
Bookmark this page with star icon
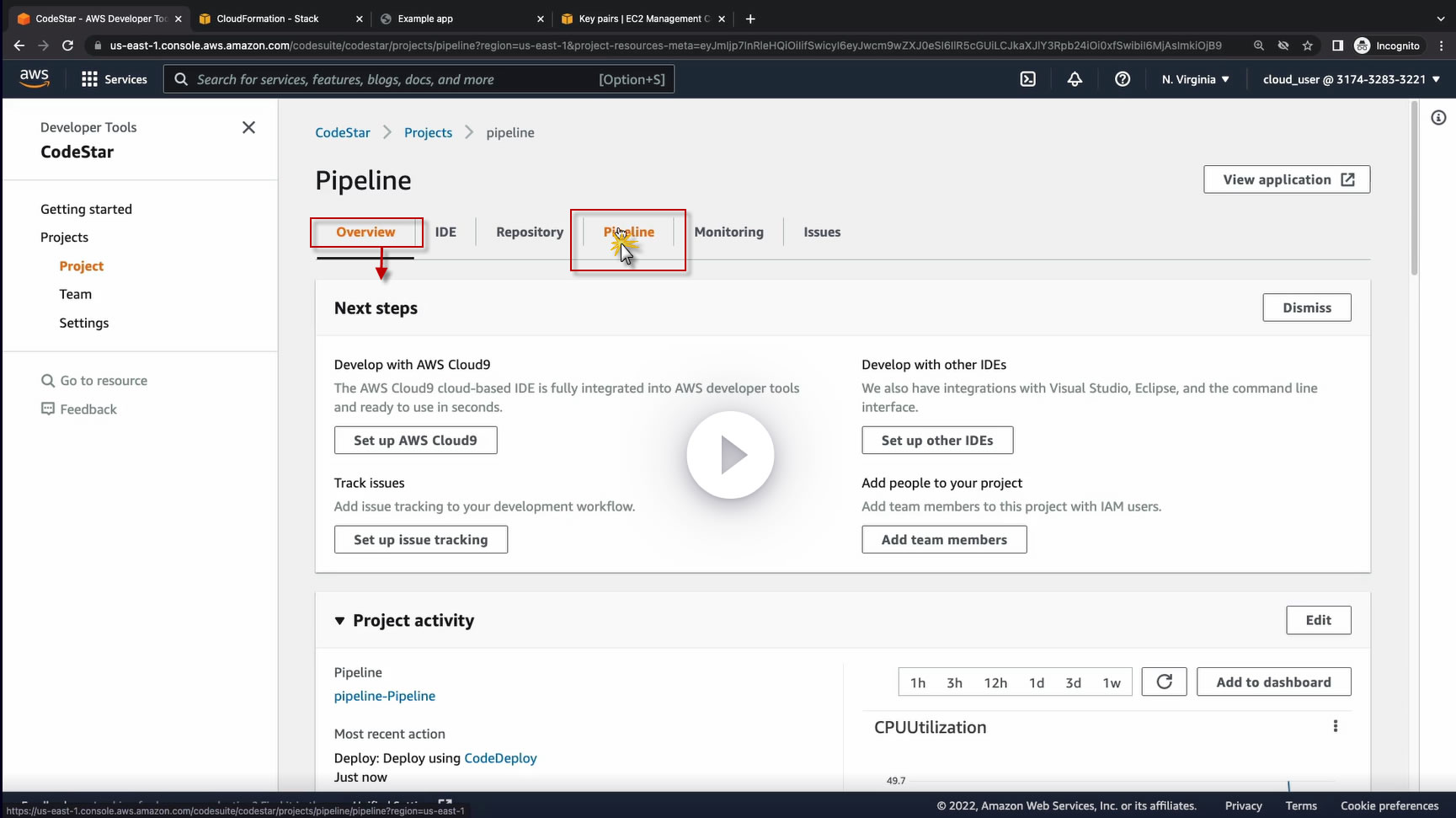(1308, 45)
